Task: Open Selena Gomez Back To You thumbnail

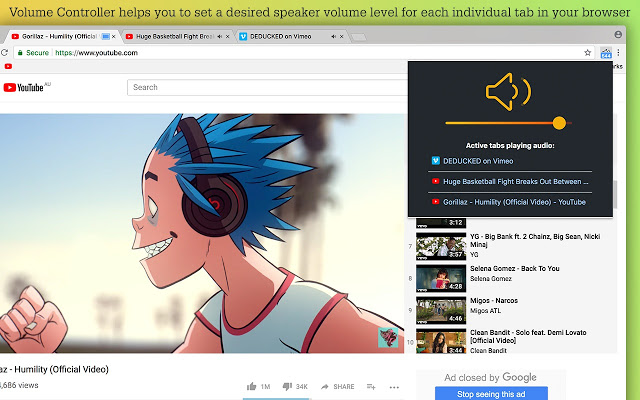Action: [x=438, y=277]
